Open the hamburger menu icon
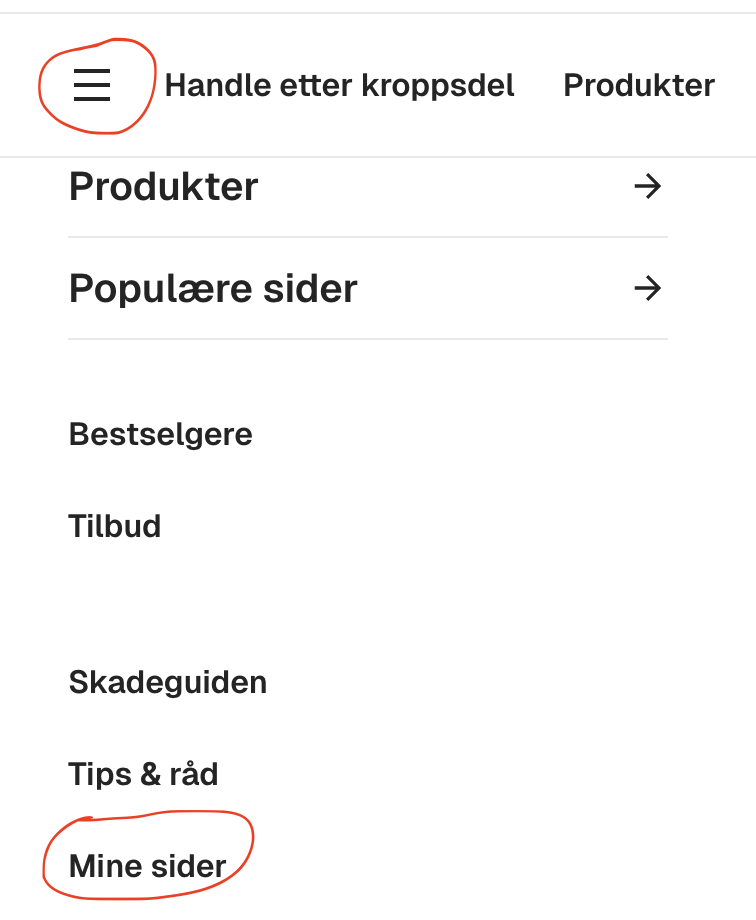This screenshot has width=756, height=920. [x=92, y=86]
